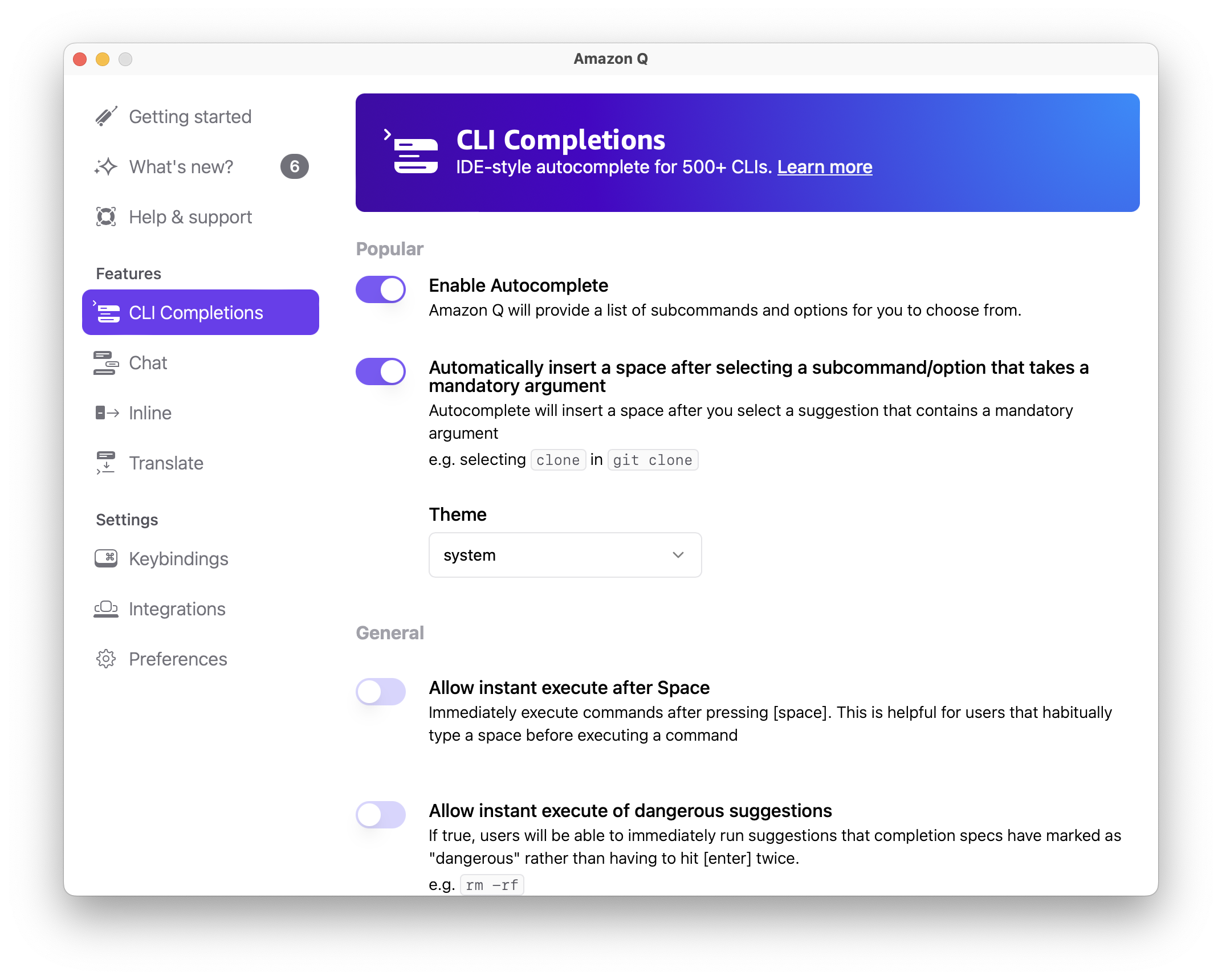This screenshot has width=1222, height=980.
Task: Click Learn more link for CLI Completions
Action: (825, 166)
